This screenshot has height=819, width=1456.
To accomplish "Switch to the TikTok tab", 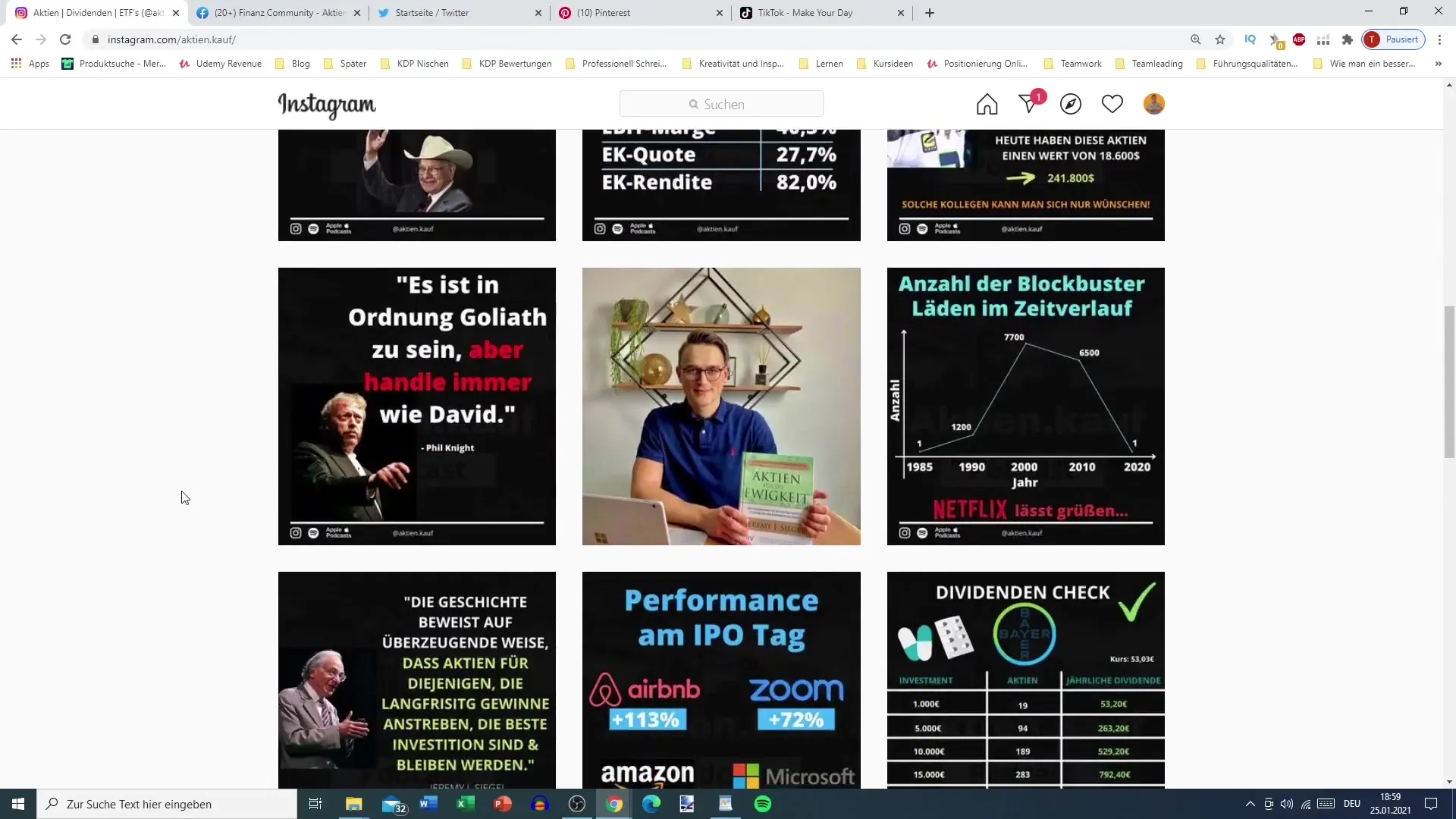I will 821,13.
